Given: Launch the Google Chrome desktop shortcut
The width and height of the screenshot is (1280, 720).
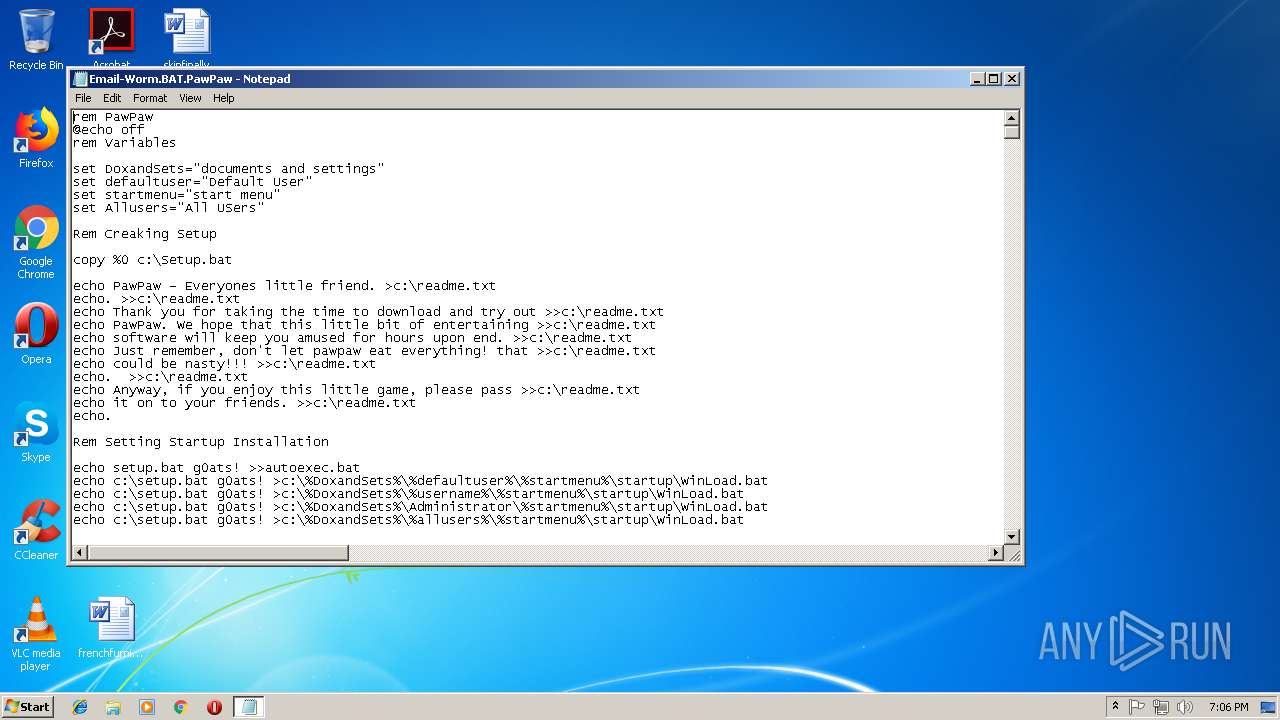Looking at the screenshot, I should 36,242.
